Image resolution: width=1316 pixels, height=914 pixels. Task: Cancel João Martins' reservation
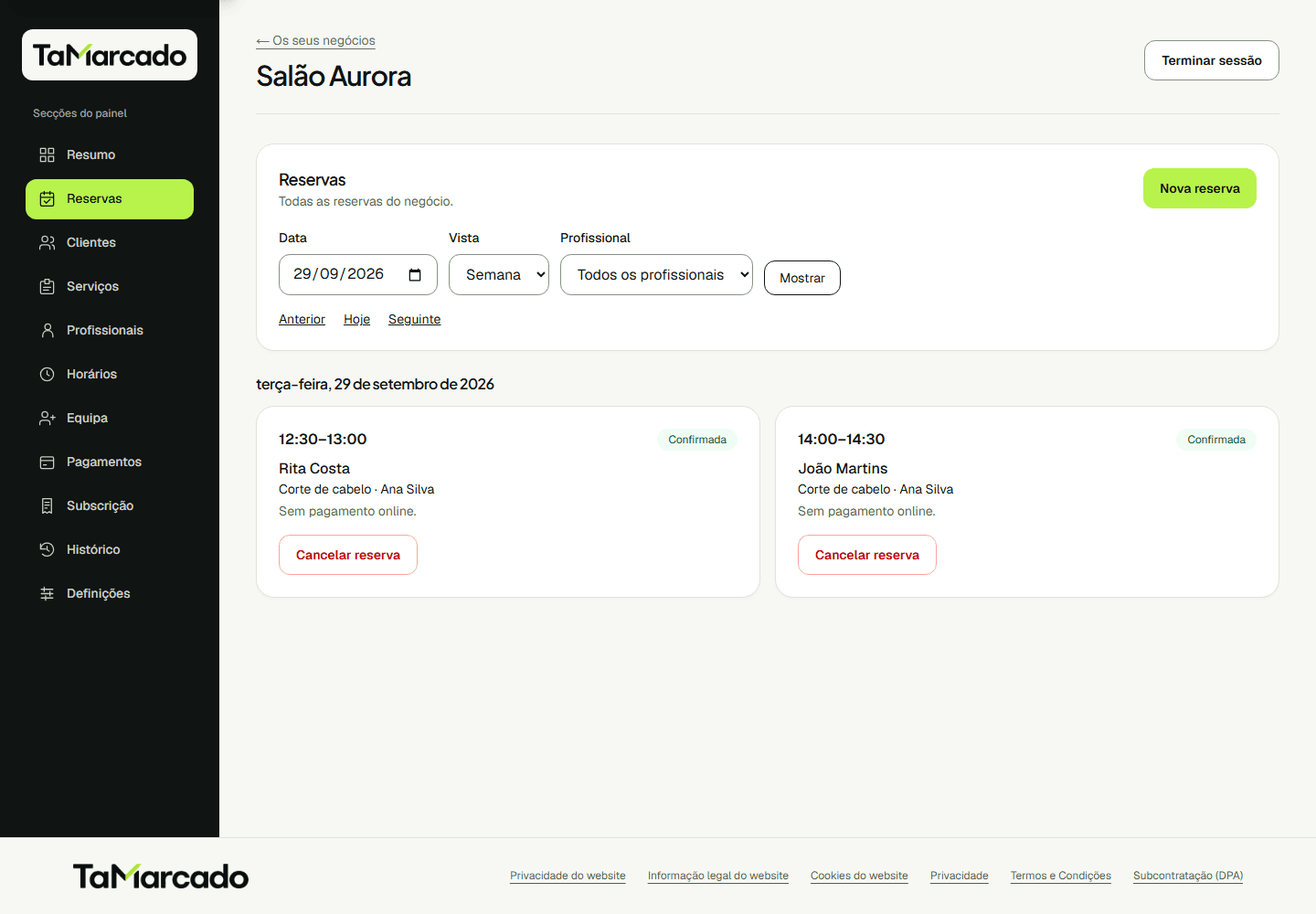867,555
